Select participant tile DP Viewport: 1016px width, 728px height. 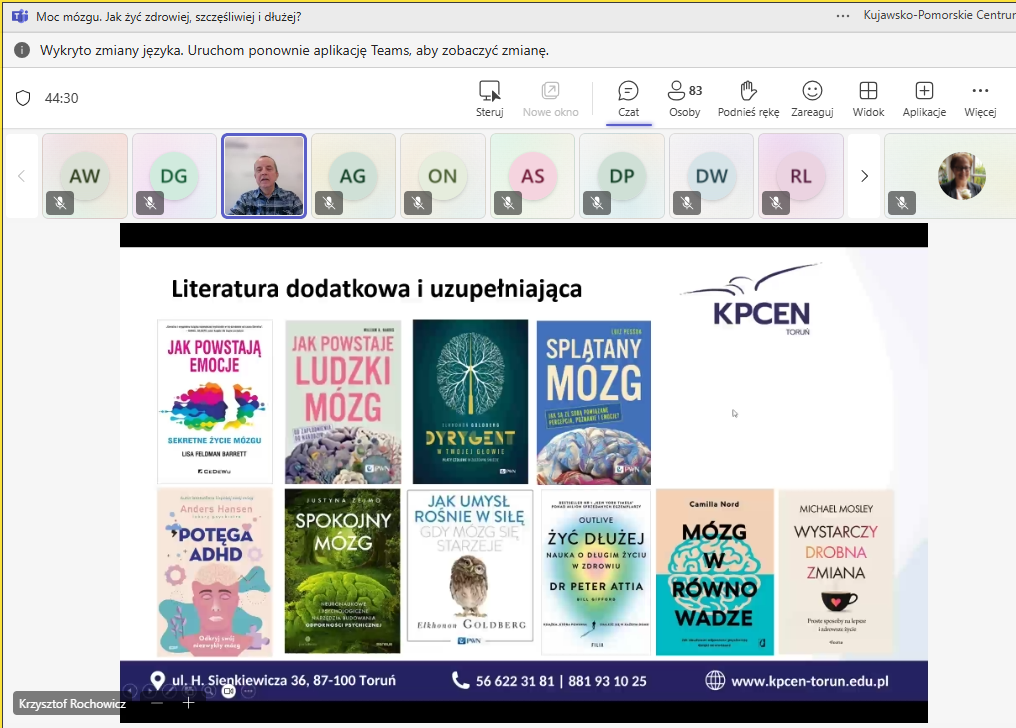622,176
